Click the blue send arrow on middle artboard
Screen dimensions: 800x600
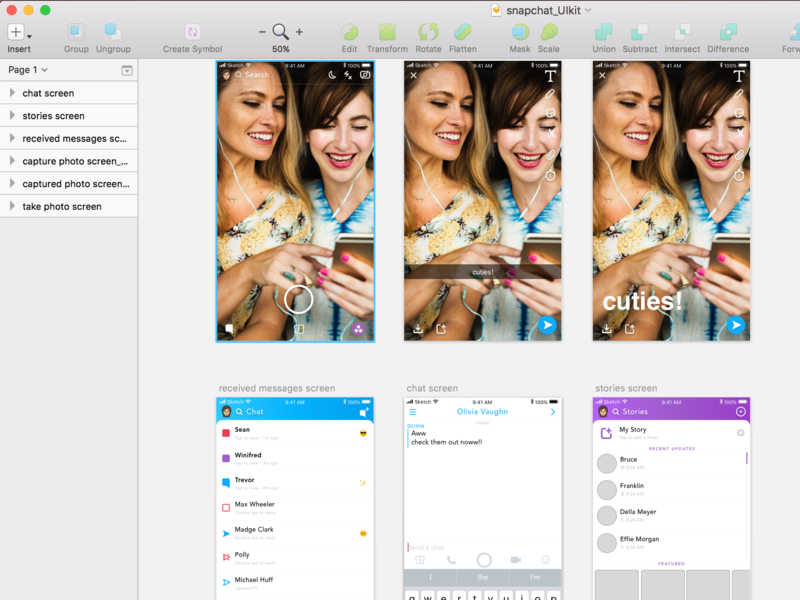point(547,325)
